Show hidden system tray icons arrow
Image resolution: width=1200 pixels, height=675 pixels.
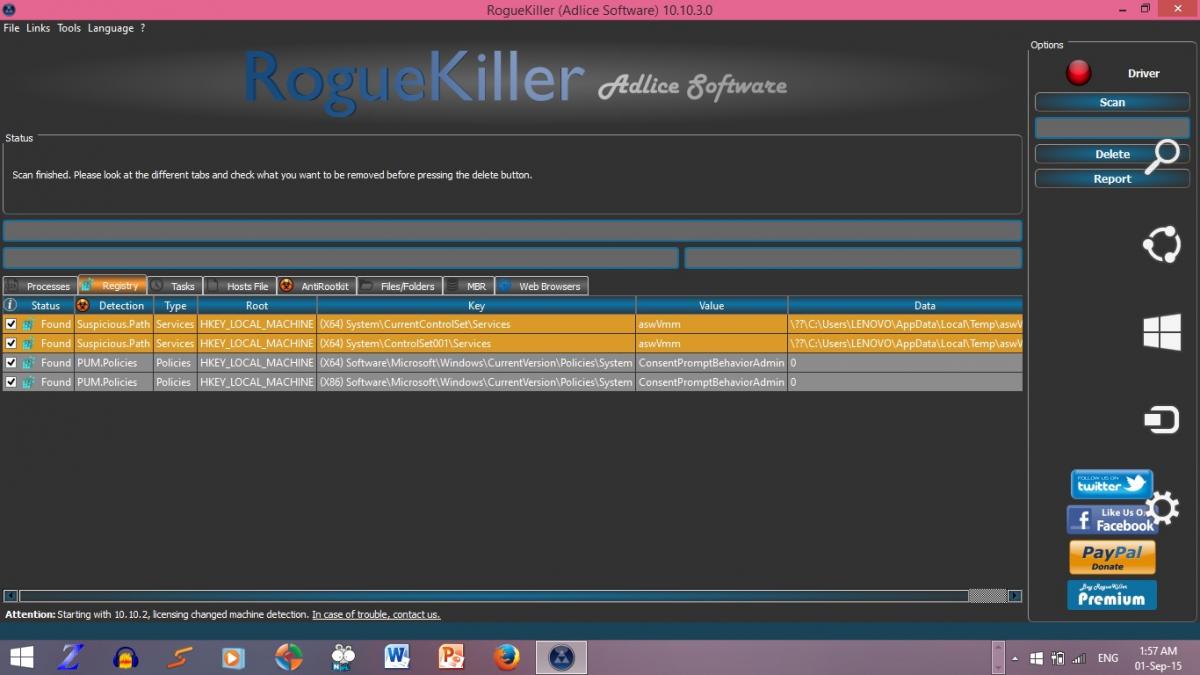pyautogui.click(x=1016, y=659)
